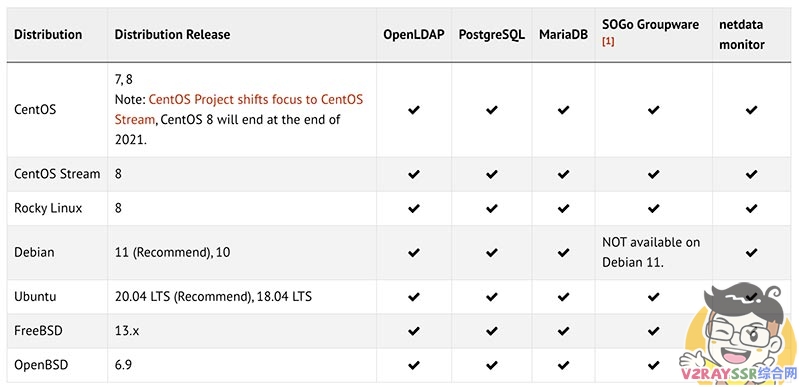Viewport: 800px width, 388px height.
Task: Click the CentOS Stream MariaDB checkmark
Action: [x=563, y=174]
